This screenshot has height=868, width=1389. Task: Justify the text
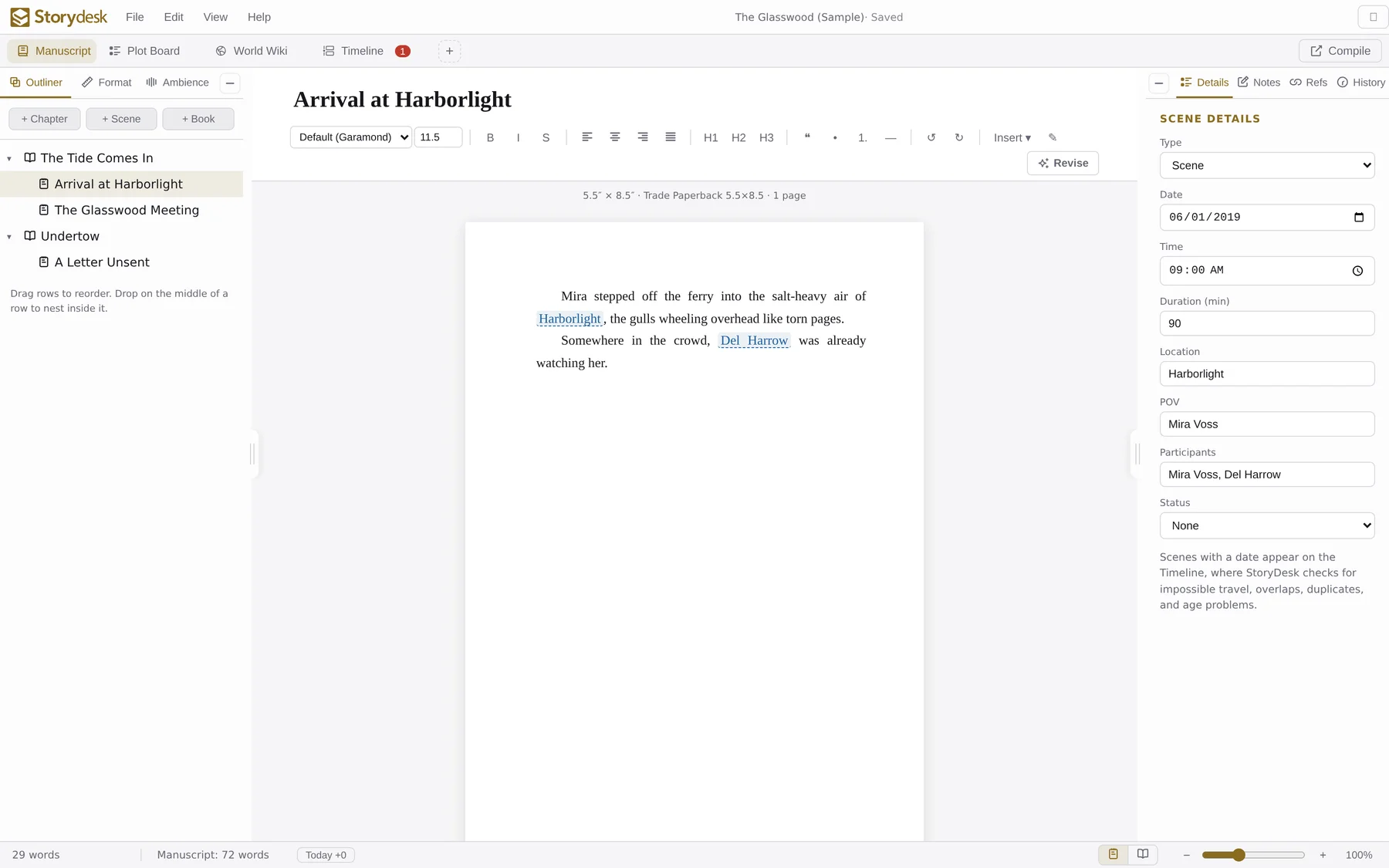(x=671, y=137)
